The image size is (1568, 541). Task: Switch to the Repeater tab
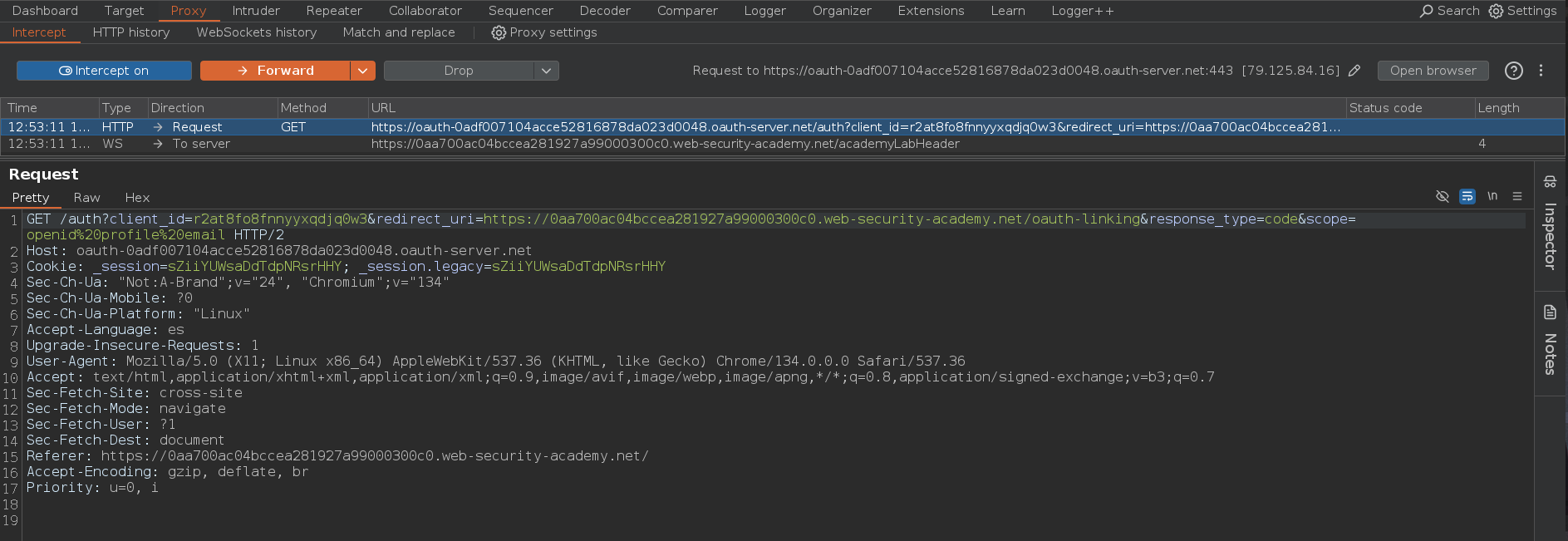click(x=334, y=11)
